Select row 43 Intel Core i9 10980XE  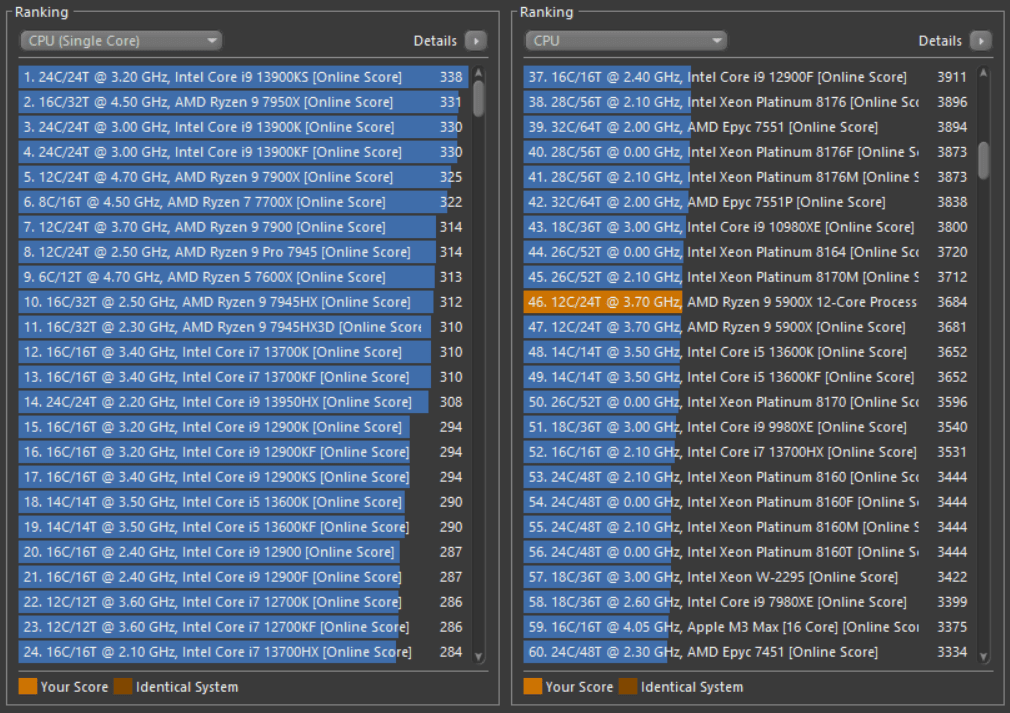click(748, 227)
